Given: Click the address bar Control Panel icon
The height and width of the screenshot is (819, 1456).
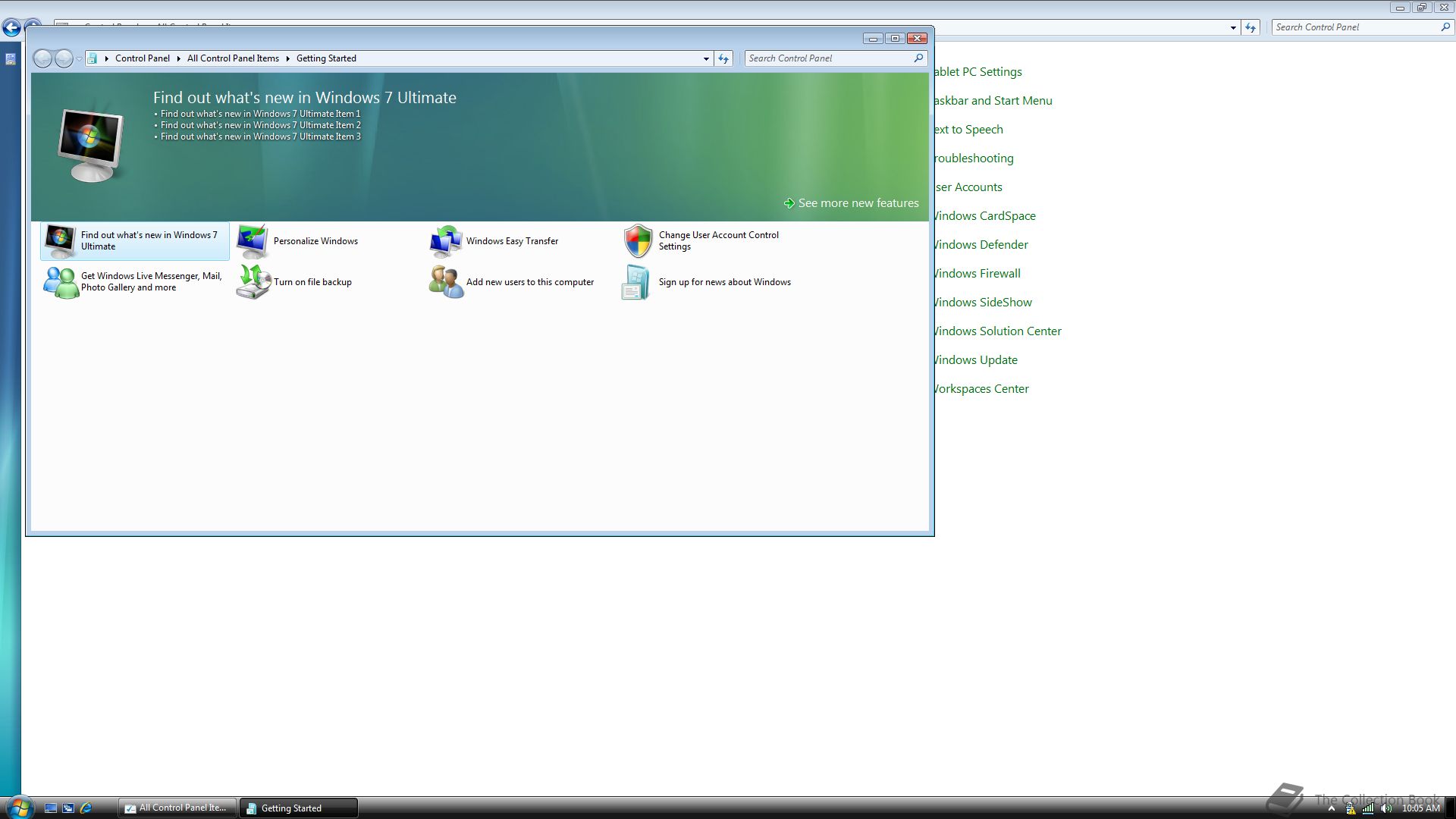Looking at the screenshot, I should (x=93, y=58).
